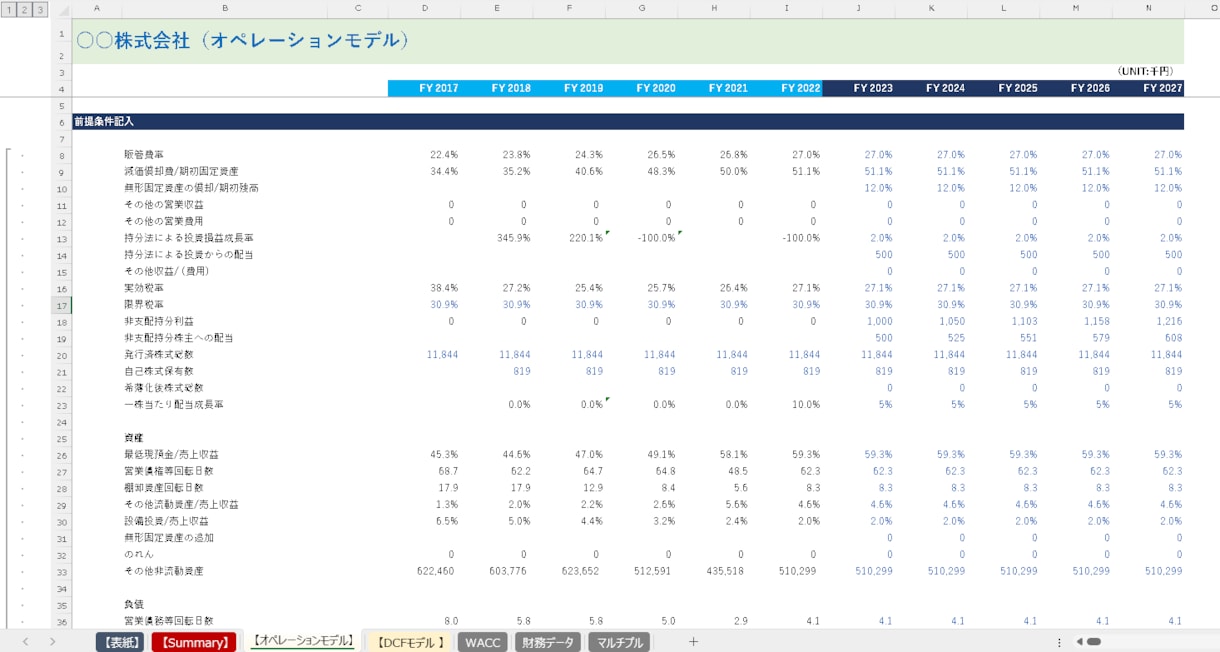Select the 減価償却費/期初固定資産 label
Image resolution: width=1220 pixels, height=652 pixels.
[181, 171]
